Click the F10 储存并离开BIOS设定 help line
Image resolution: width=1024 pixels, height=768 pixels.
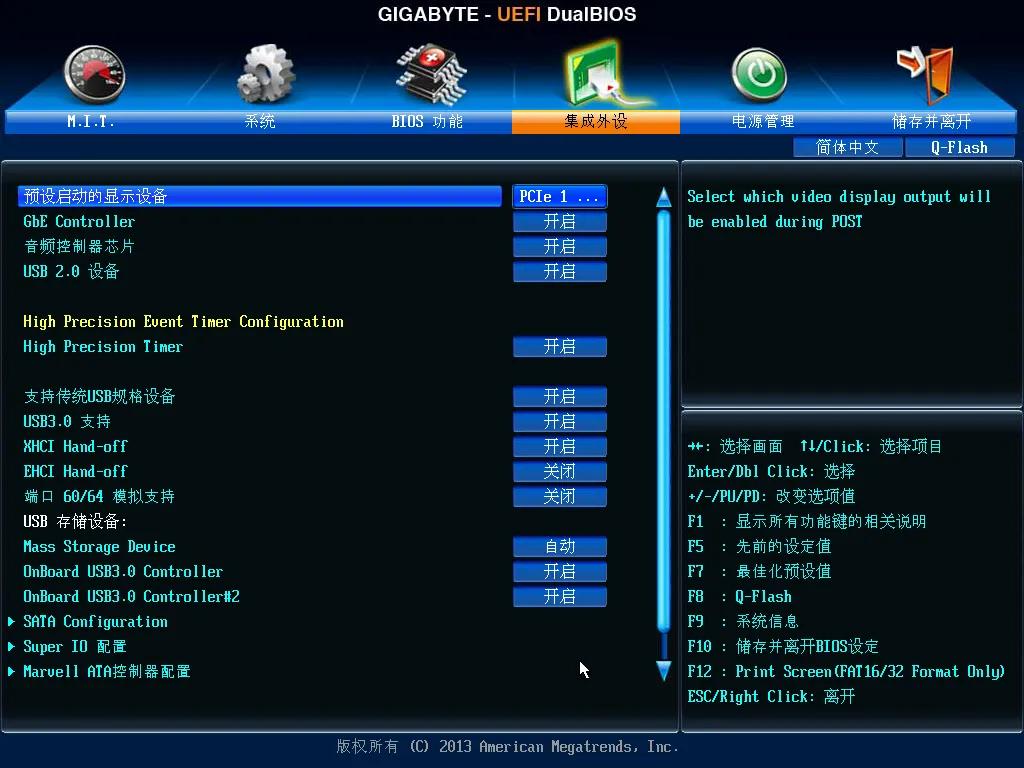click(x=783, y=647)
